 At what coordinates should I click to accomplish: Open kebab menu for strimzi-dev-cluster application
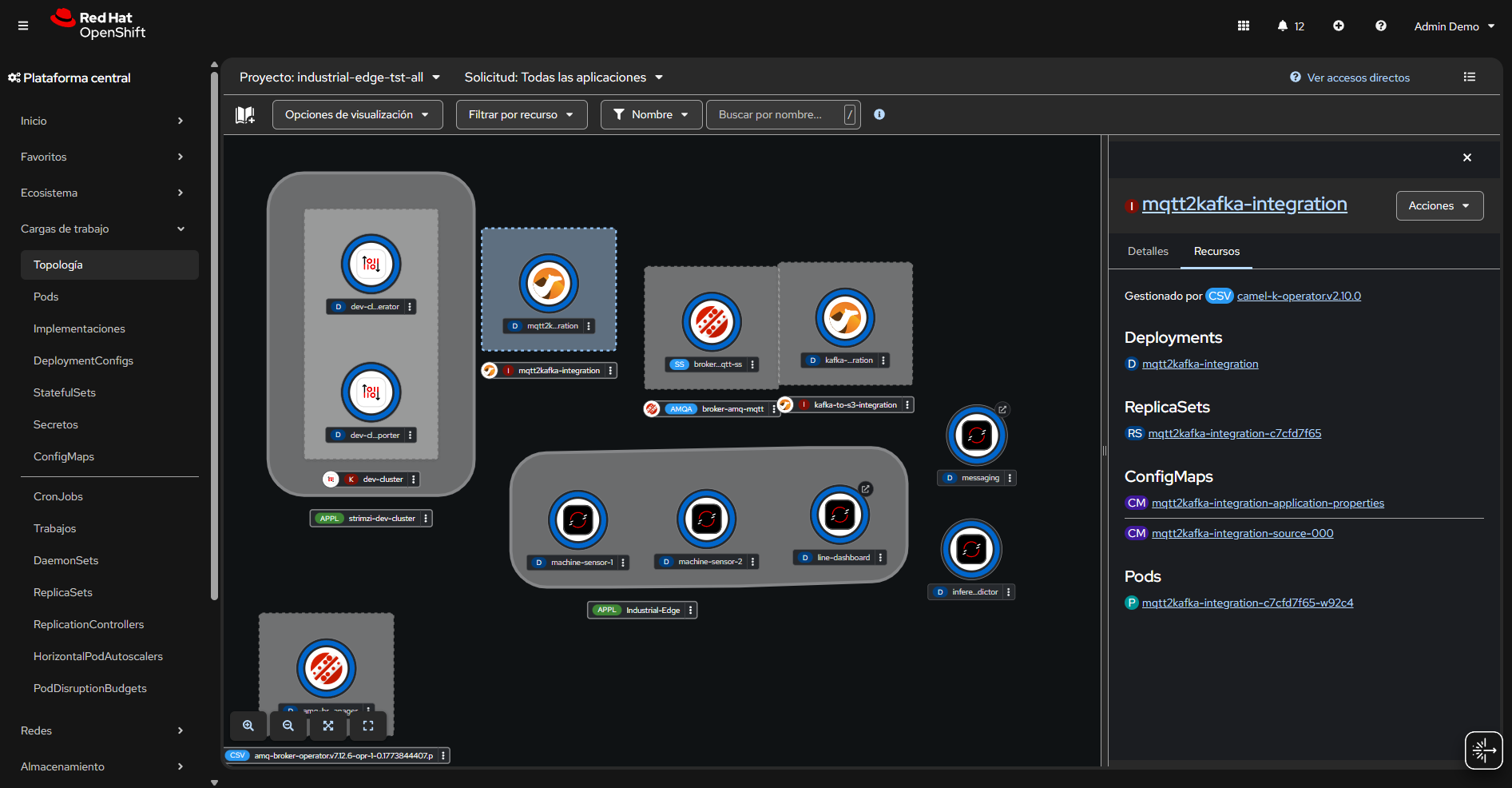[426, 519]
